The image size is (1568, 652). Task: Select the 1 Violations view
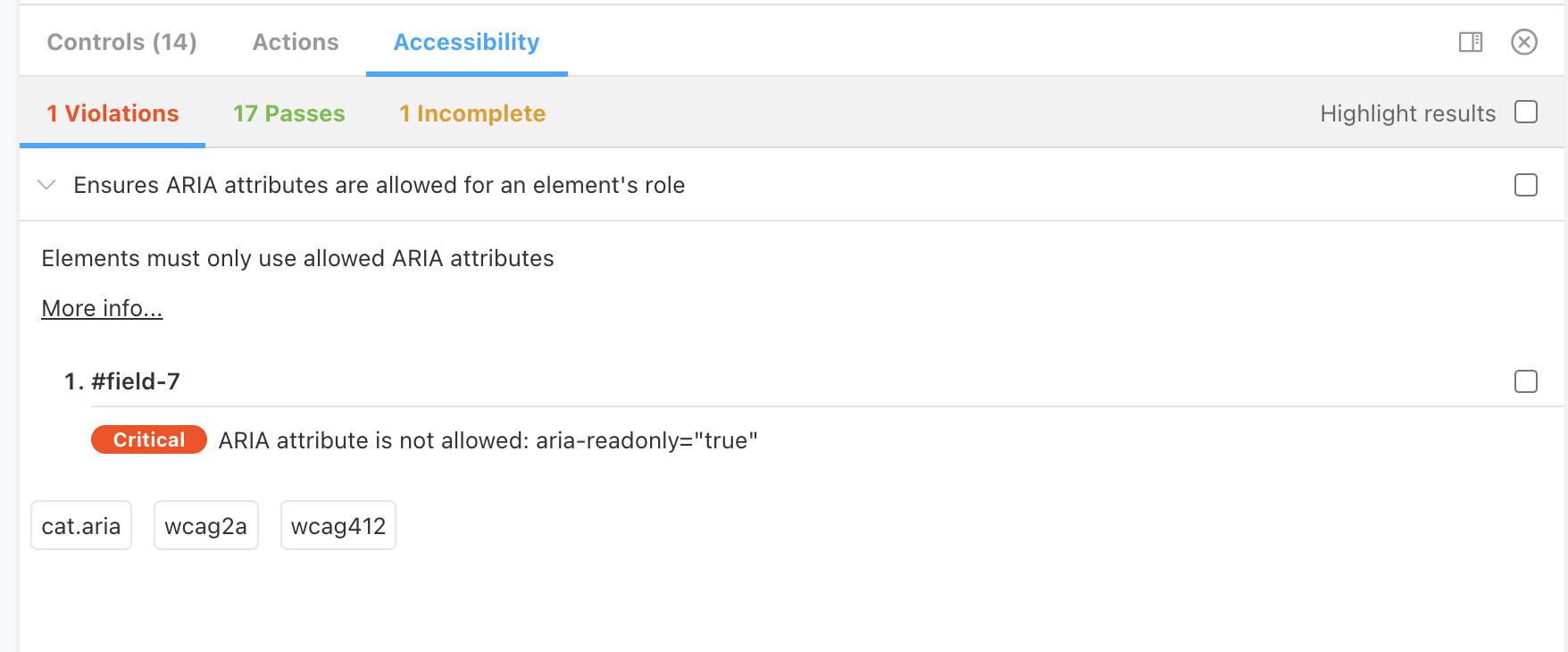coord(112,113)
